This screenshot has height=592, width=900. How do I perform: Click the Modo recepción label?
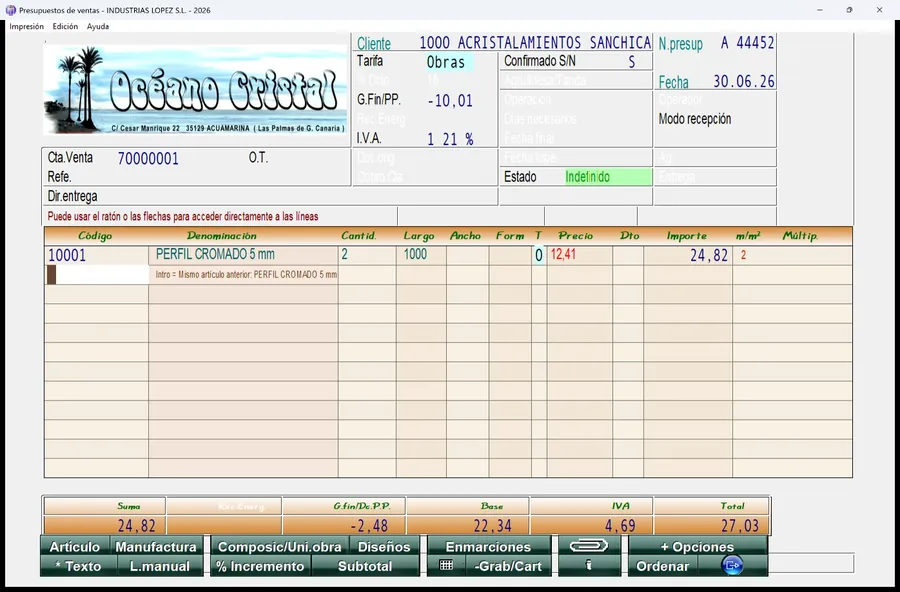[695, 119]
